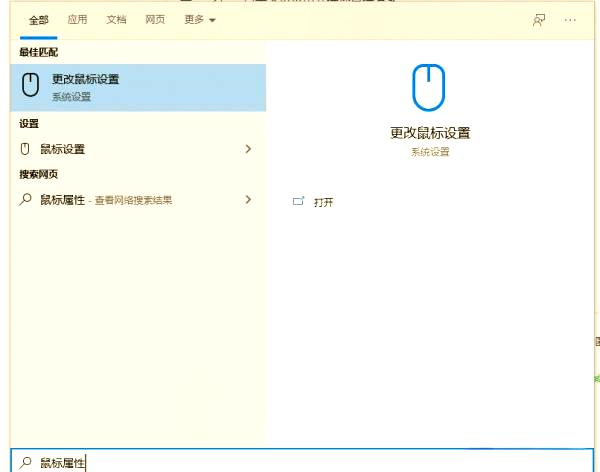The image size is (600, 472).
Task: Click the open-window icon beside 打开
Action: (298, 201)
